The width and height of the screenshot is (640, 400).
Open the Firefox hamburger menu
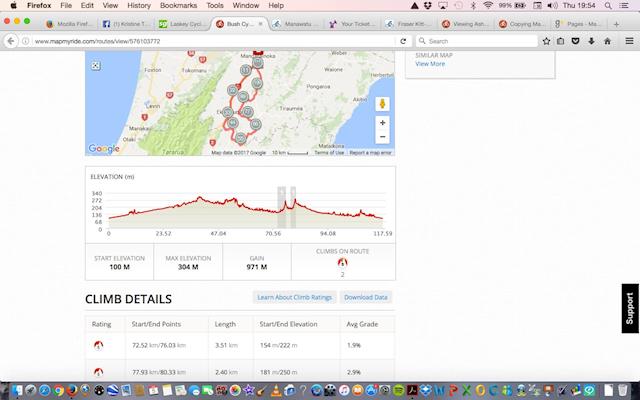point(627,41)
